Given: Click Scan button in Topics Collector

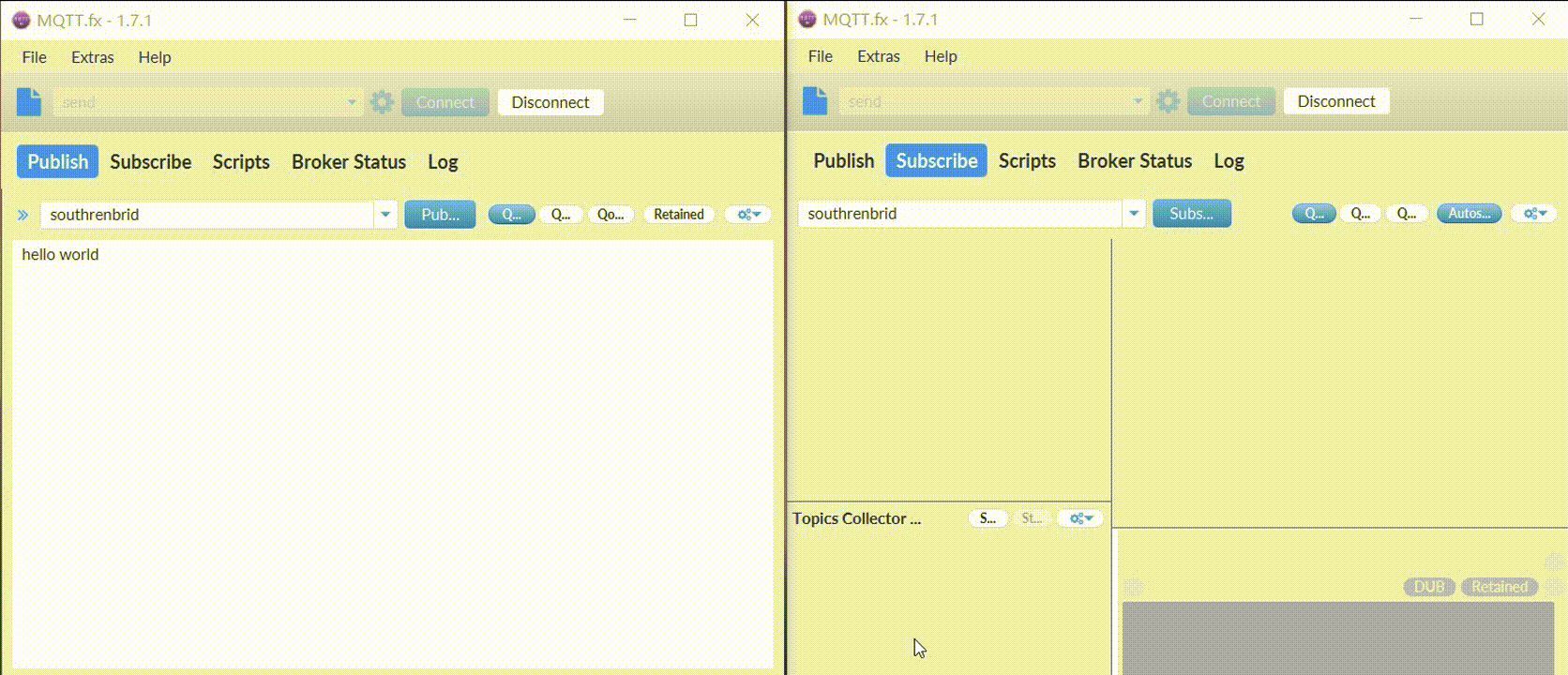Looking at the screenshot, I should [988, 518].
